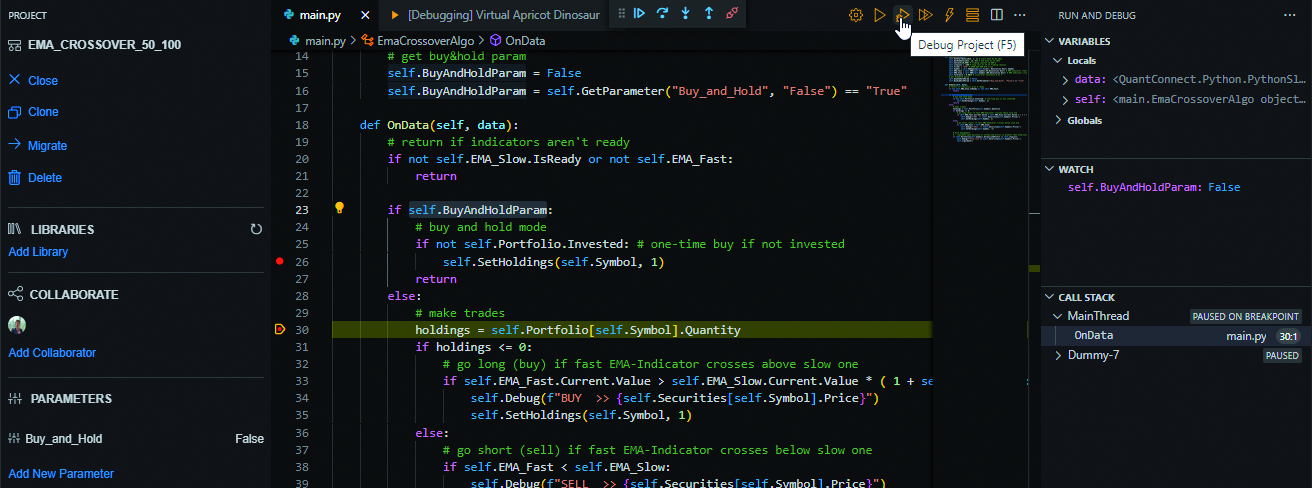Delete the project
This screenshot has width=1312, height=488.
click(x=45, y=178)
